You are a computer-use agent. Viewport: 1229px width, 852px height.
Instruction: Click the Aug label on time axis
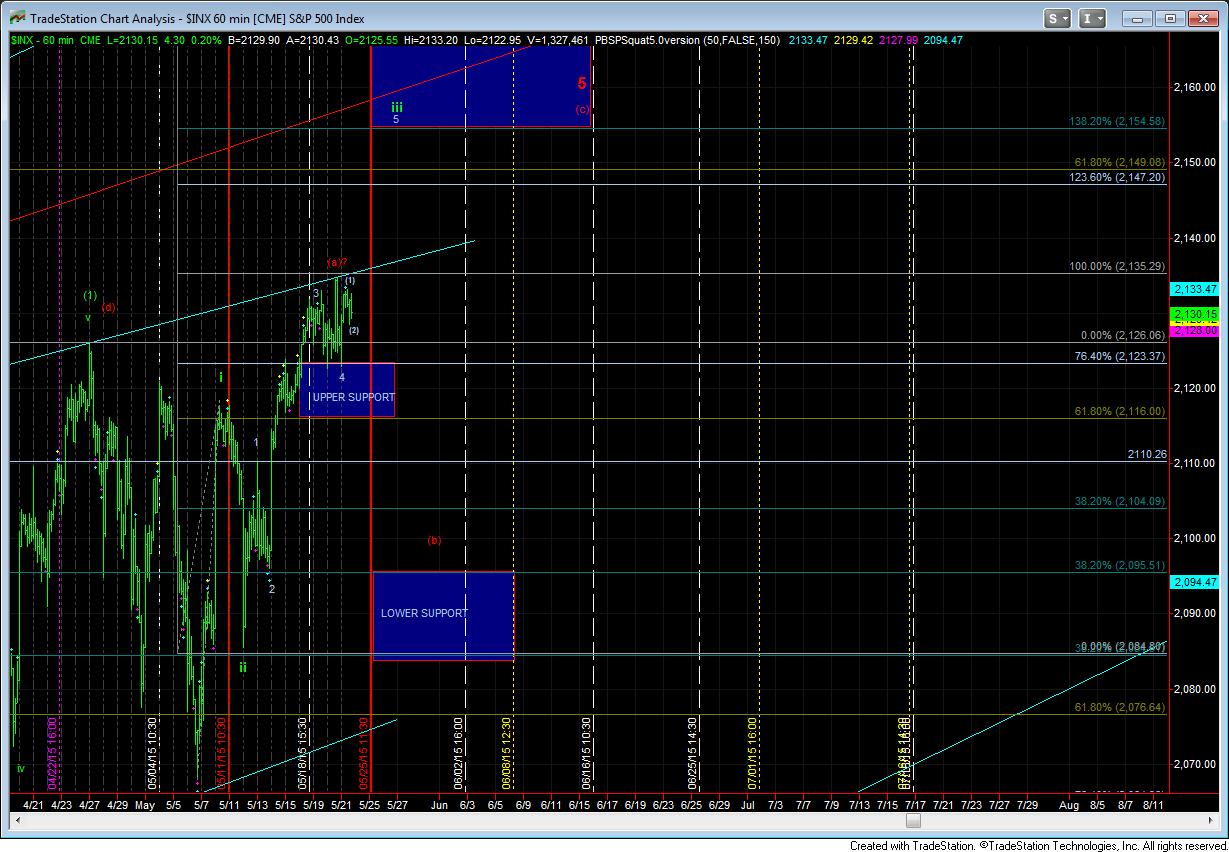click(x=1068, y=803)
